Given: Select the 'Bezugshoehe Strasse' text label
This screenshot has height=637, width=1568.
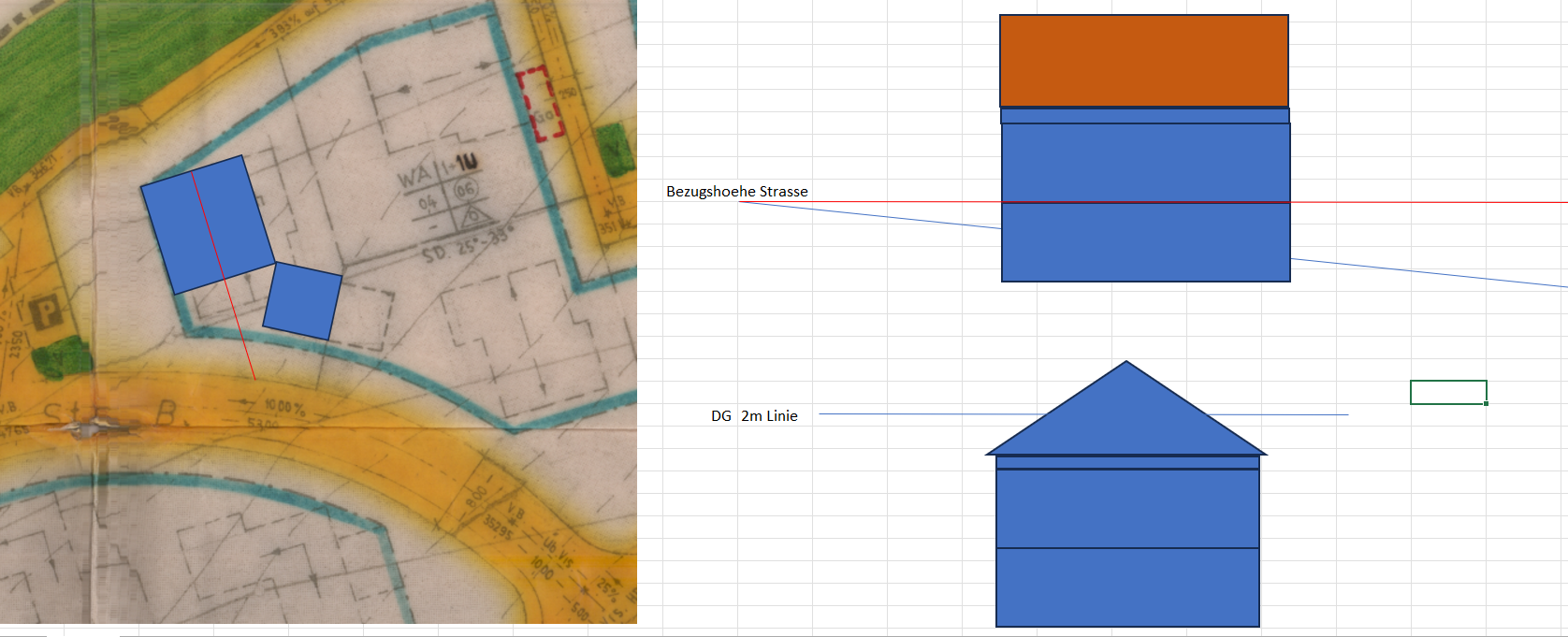Looking at the screenshot, I should [x=736, y=192].
